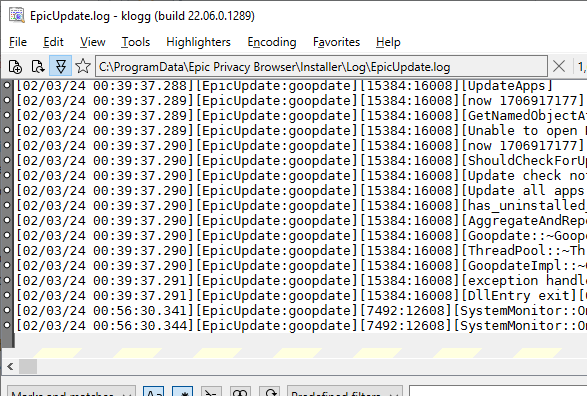
Task: Open the Help menu
Action: pyautogui.click(x=388, y=42)
